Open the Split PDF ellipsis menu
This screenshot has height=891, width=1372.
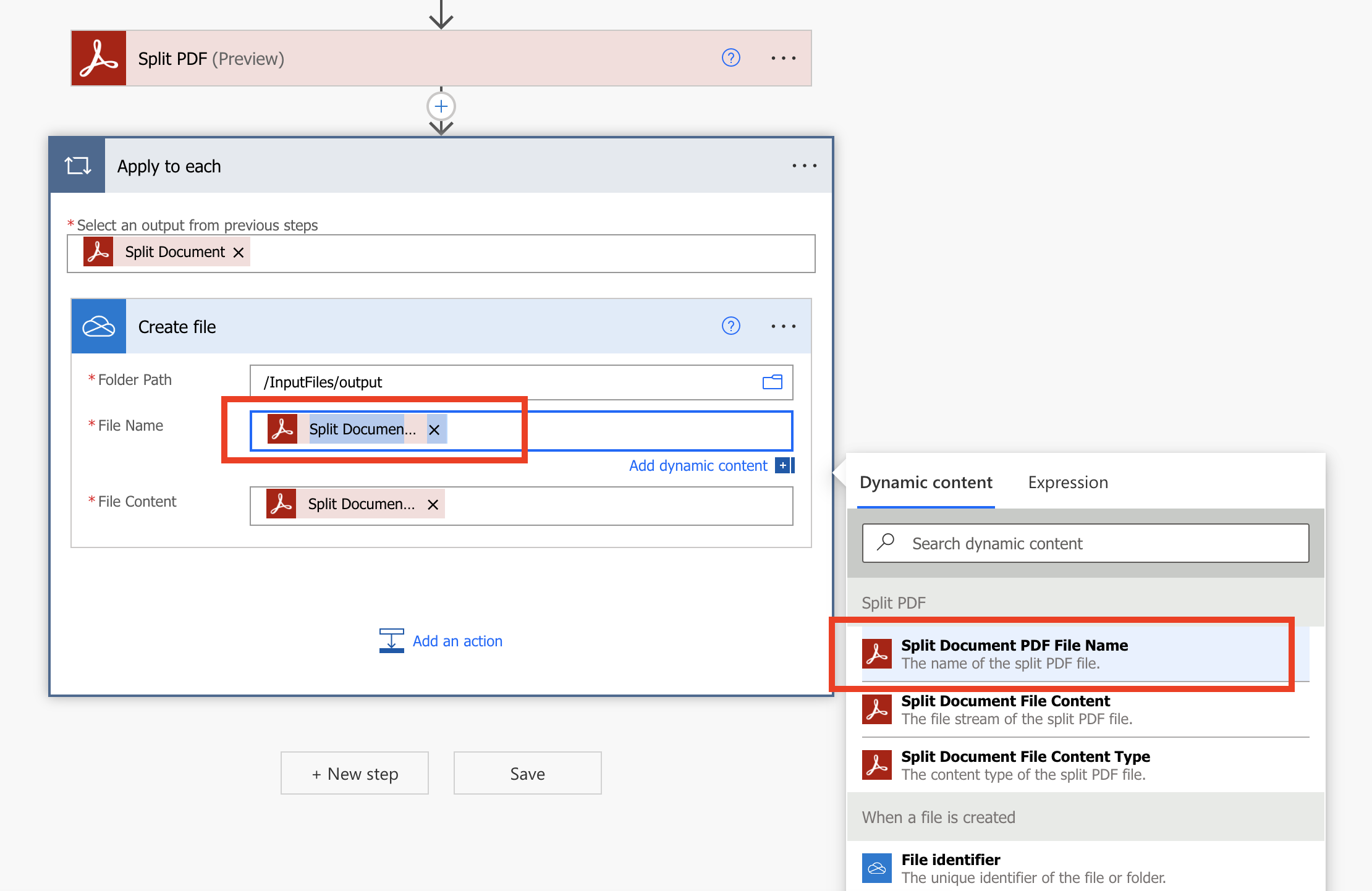point(783,57)
